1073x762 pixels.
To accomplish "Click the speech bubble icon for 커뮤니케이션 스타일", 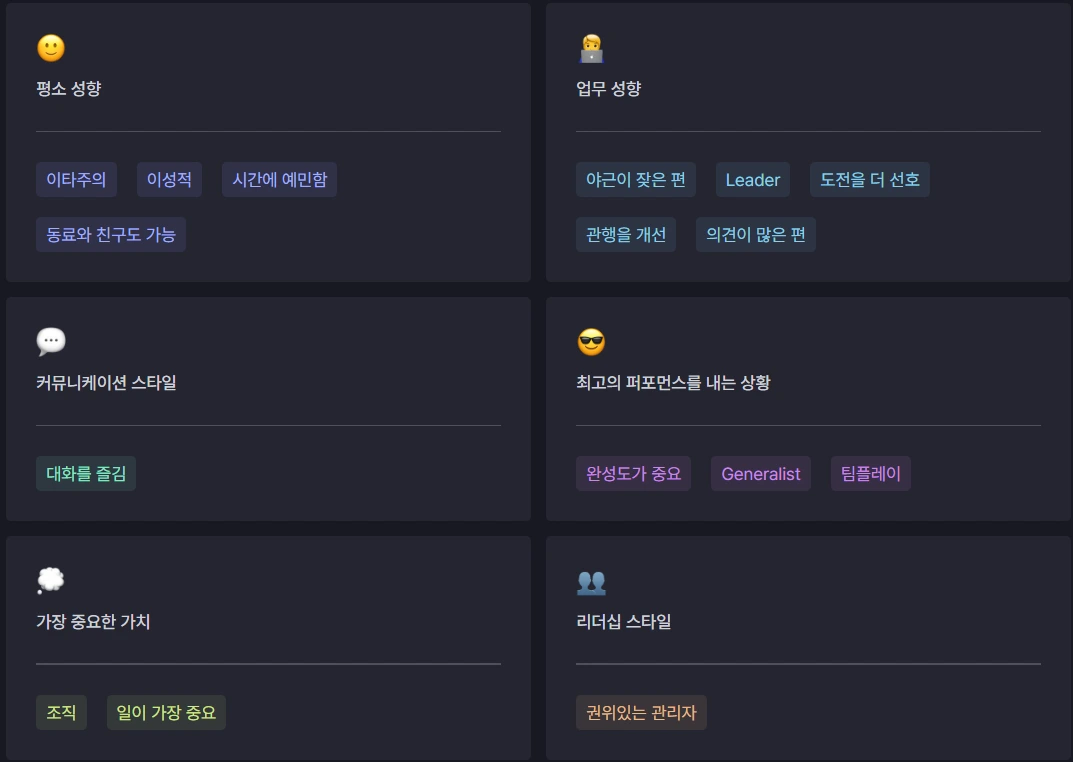I will click(x=50, y=340).
